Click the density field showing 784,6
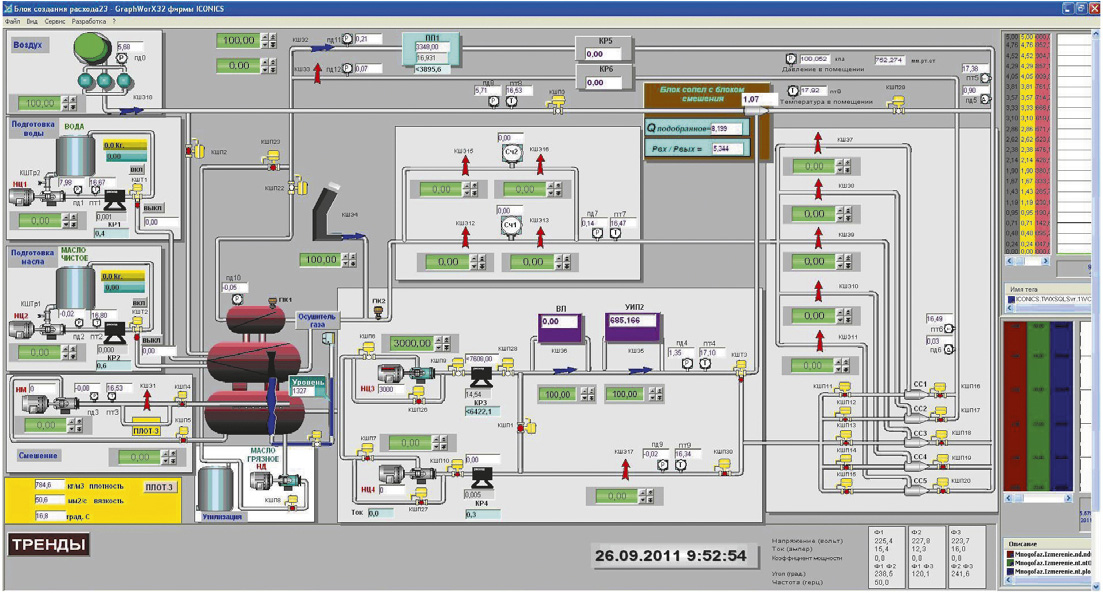Image resolution: width=1103 pixels, height=593 pixels. tap(49, 485)
